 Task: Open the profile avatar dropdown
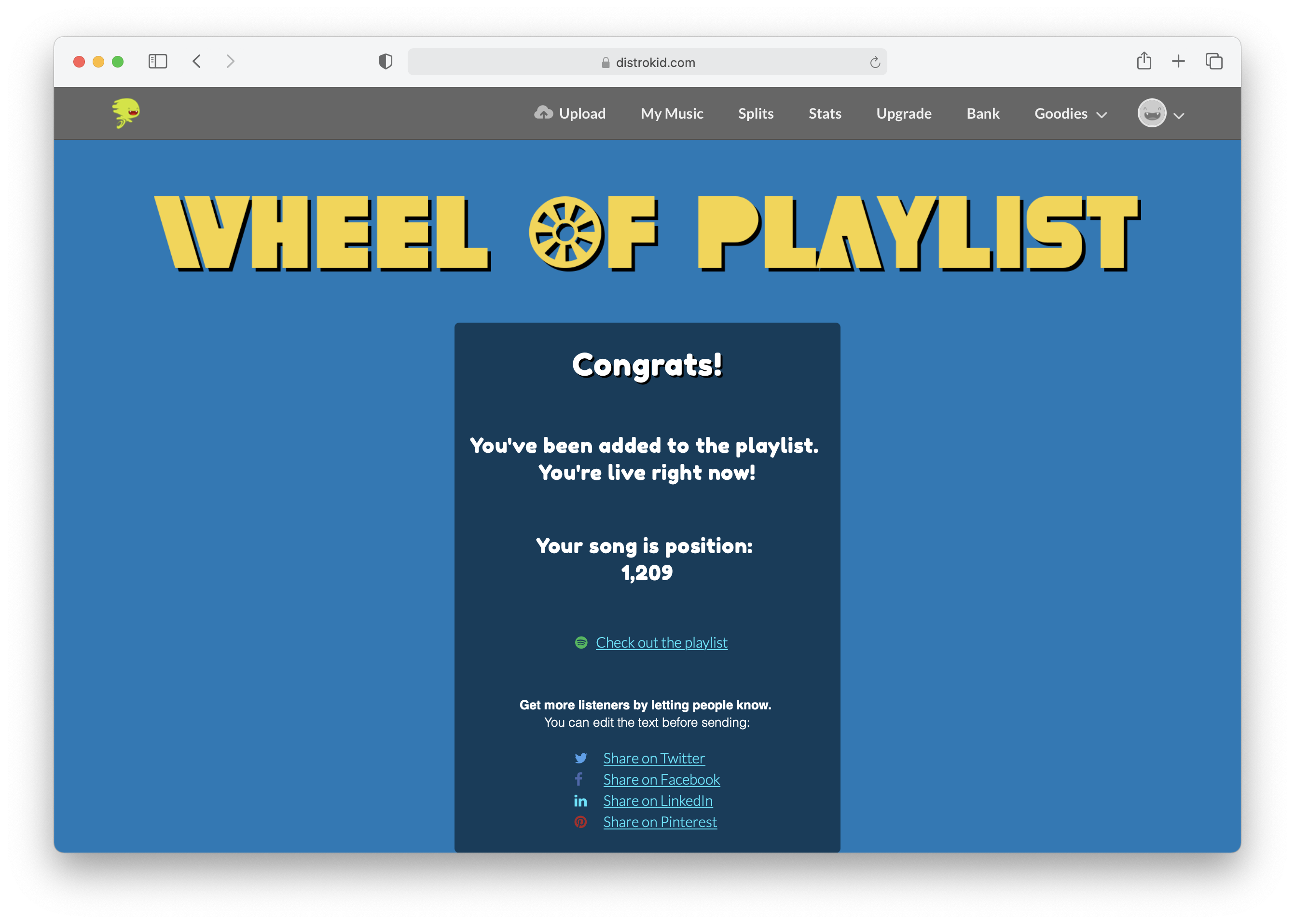[1152, 113]
